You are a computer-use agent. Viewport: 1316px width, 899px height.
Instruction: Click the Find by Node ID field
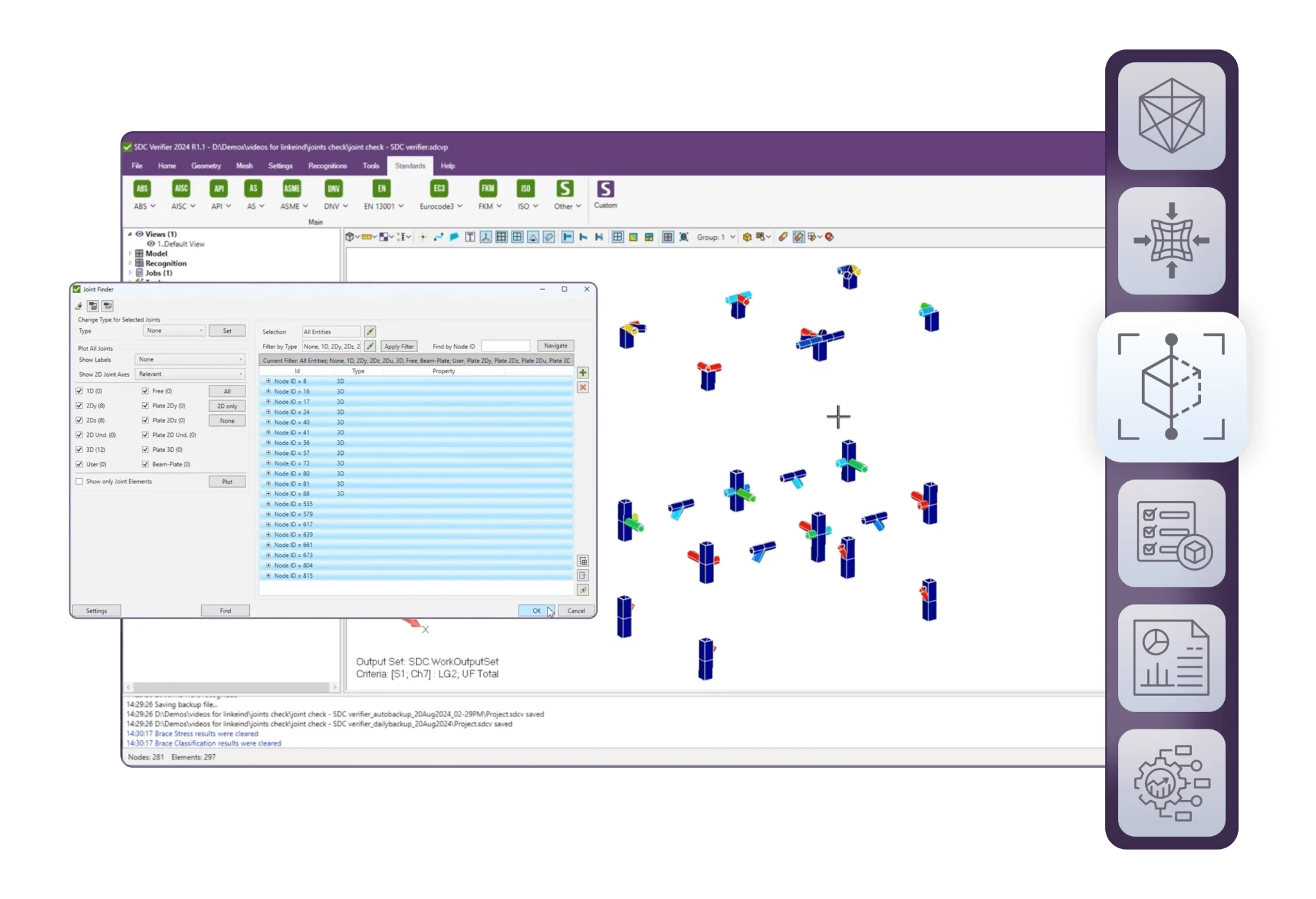[x=506, y=346]
